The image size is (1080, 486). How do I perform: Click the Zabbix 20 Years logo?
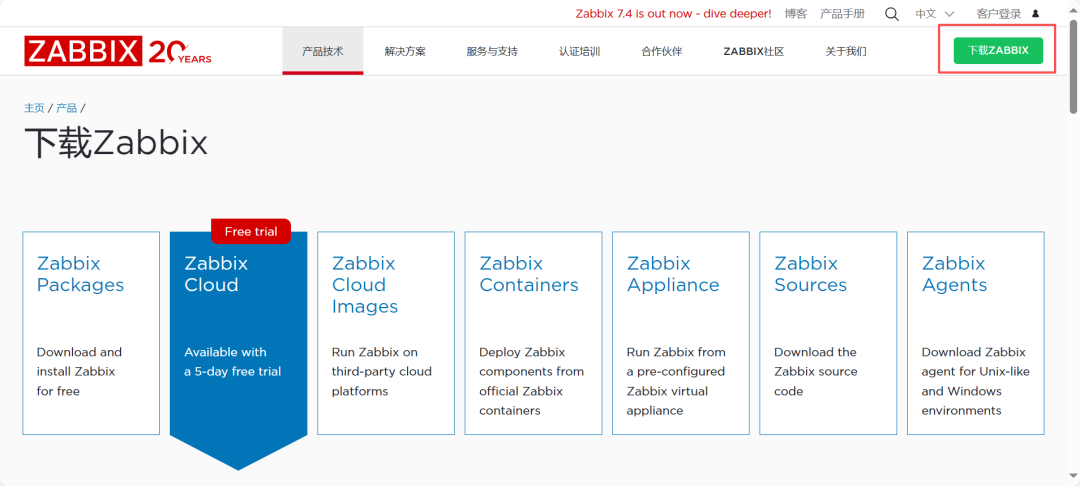[118, 51]
